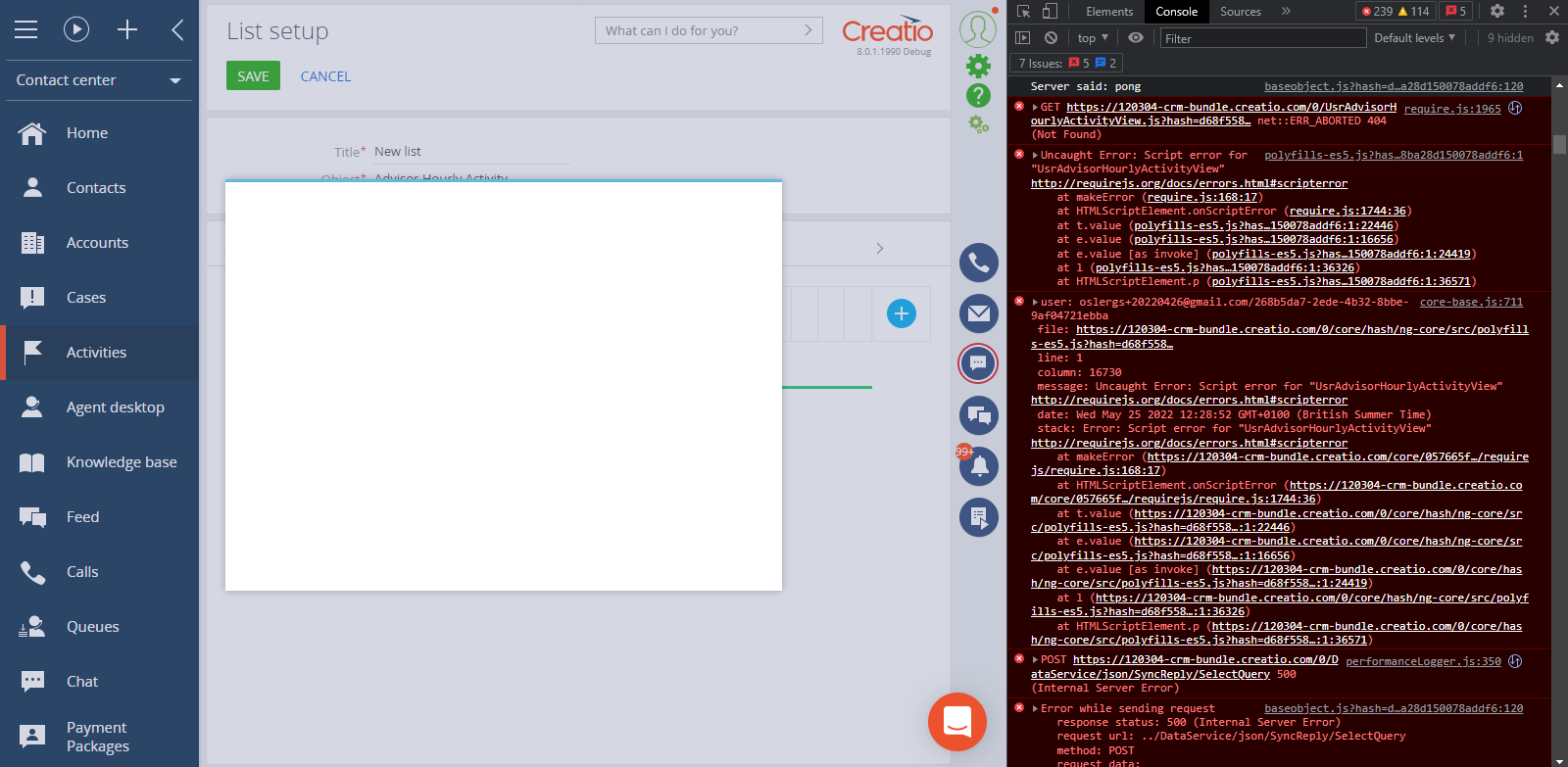
Task: Toggle the live expression eye icon
Action: point(1136,37)
